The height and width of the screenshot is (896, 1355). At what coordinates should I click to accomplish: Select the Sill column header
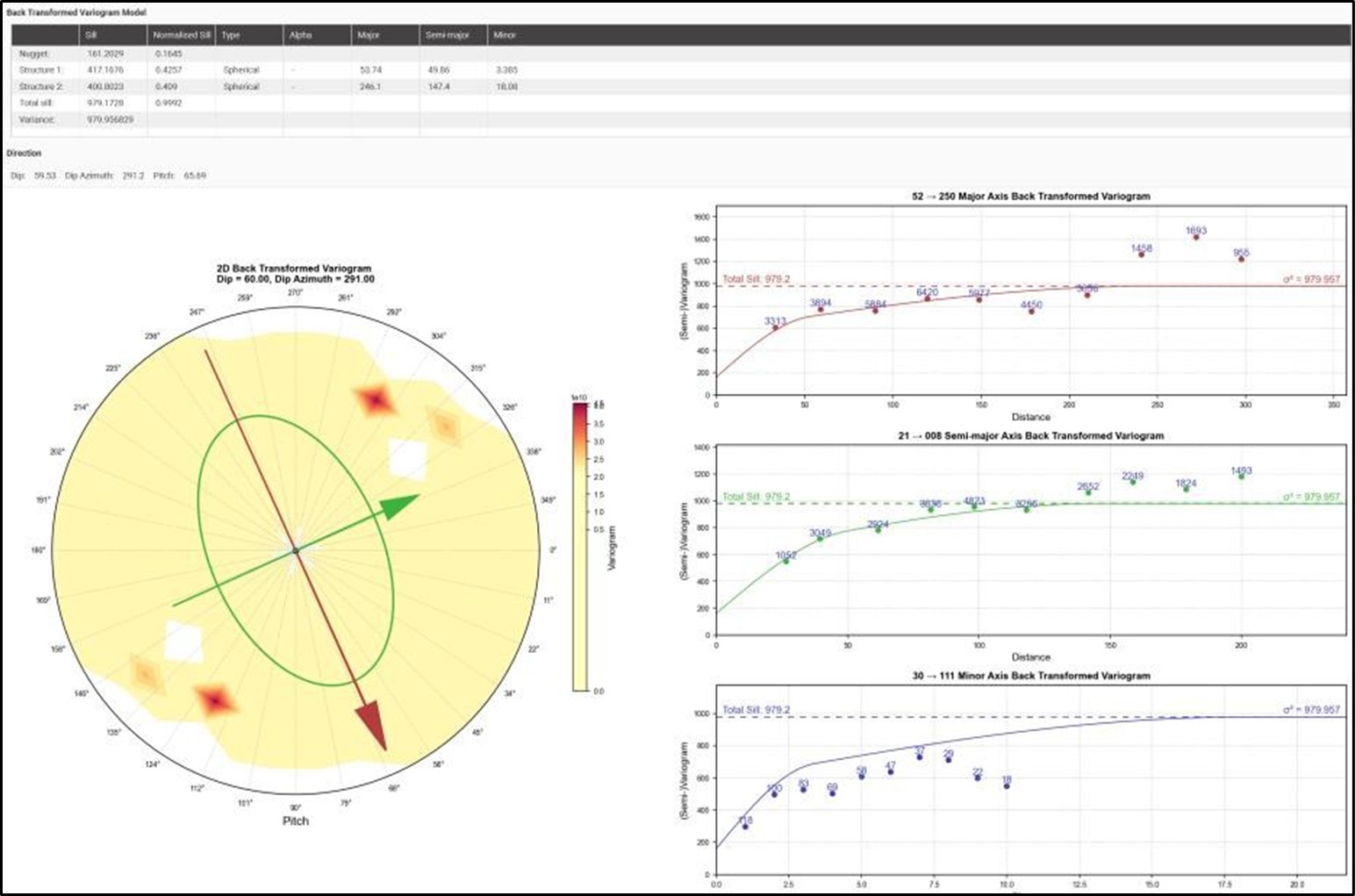point(91,35)
